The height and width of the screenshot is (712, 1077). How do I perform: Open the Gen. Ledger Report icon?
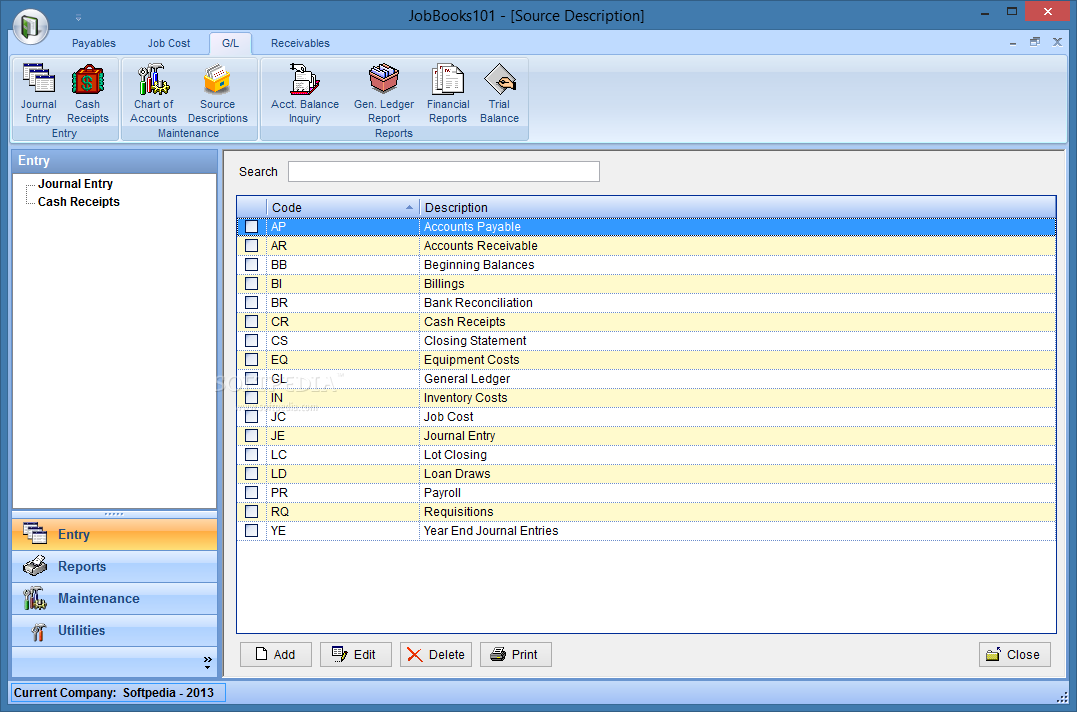coord(384,93)
